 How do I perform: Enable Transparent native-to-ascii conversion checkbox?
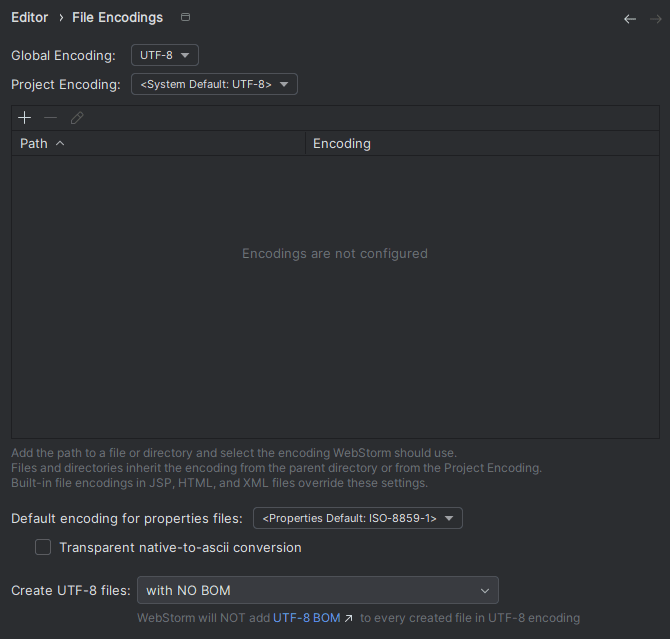click(43, 547)
